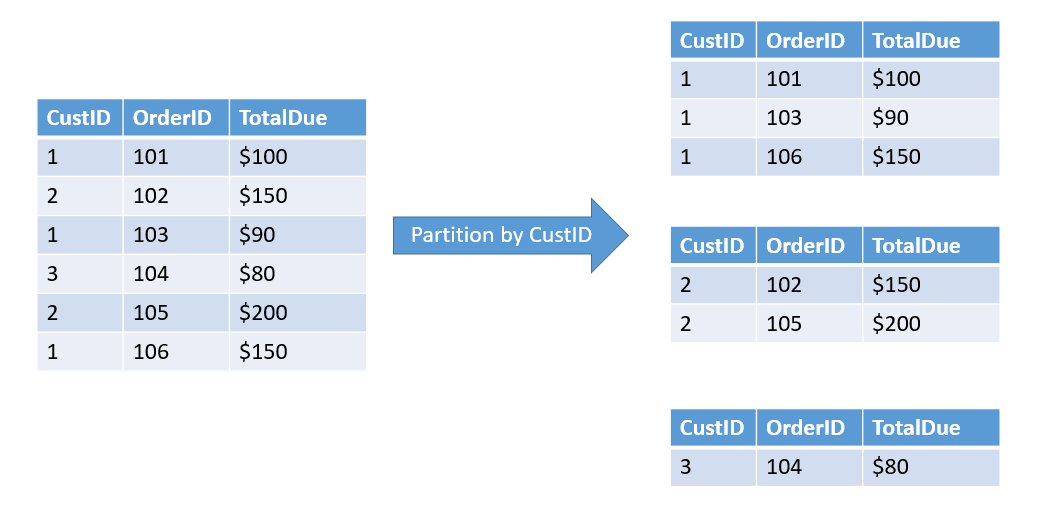Screen dimensions: 1063x519
Task: Click the OrderID header of the bottom partition table
Action: [809, 428]
